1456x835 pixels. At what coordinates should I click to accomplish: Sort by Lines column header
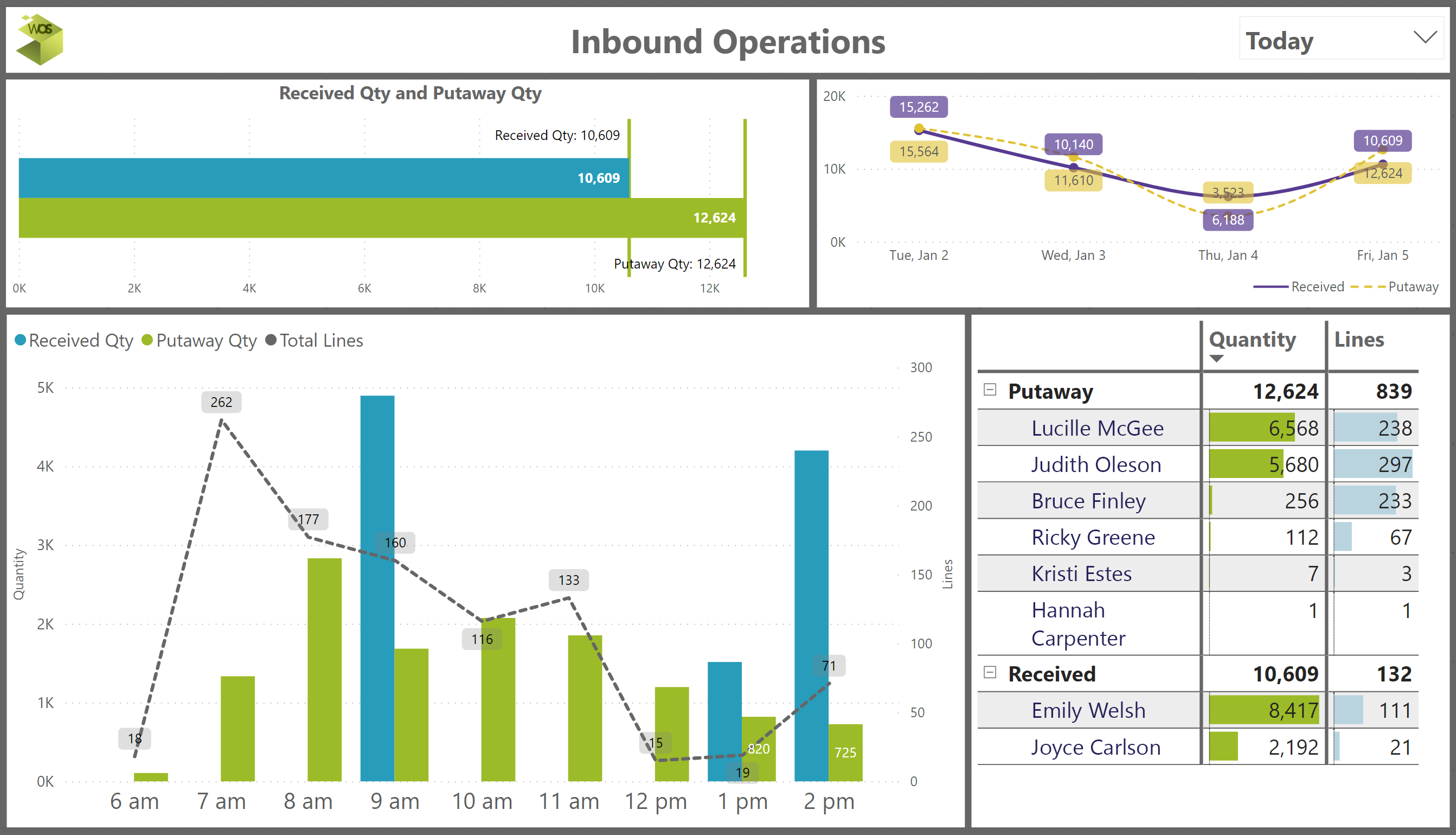(x=1358, y=340)
